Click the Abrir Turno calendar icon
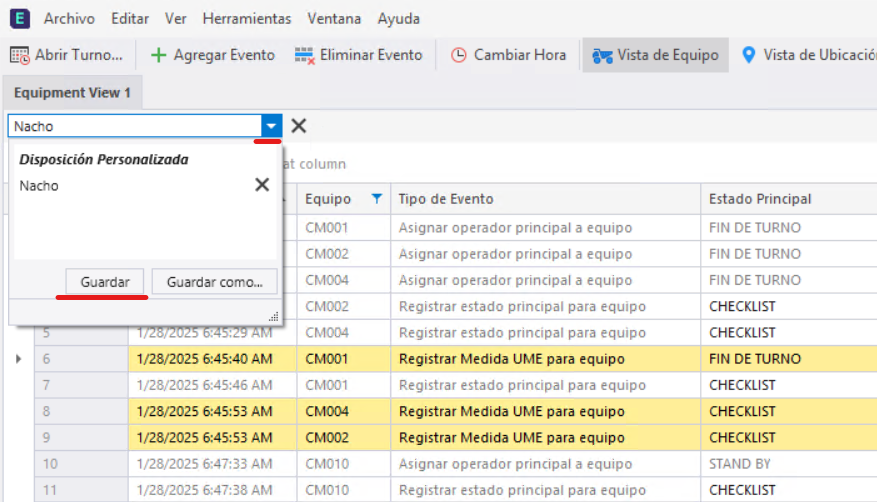The height and width of the screenshot is (502, 877). tap(20, 55)
